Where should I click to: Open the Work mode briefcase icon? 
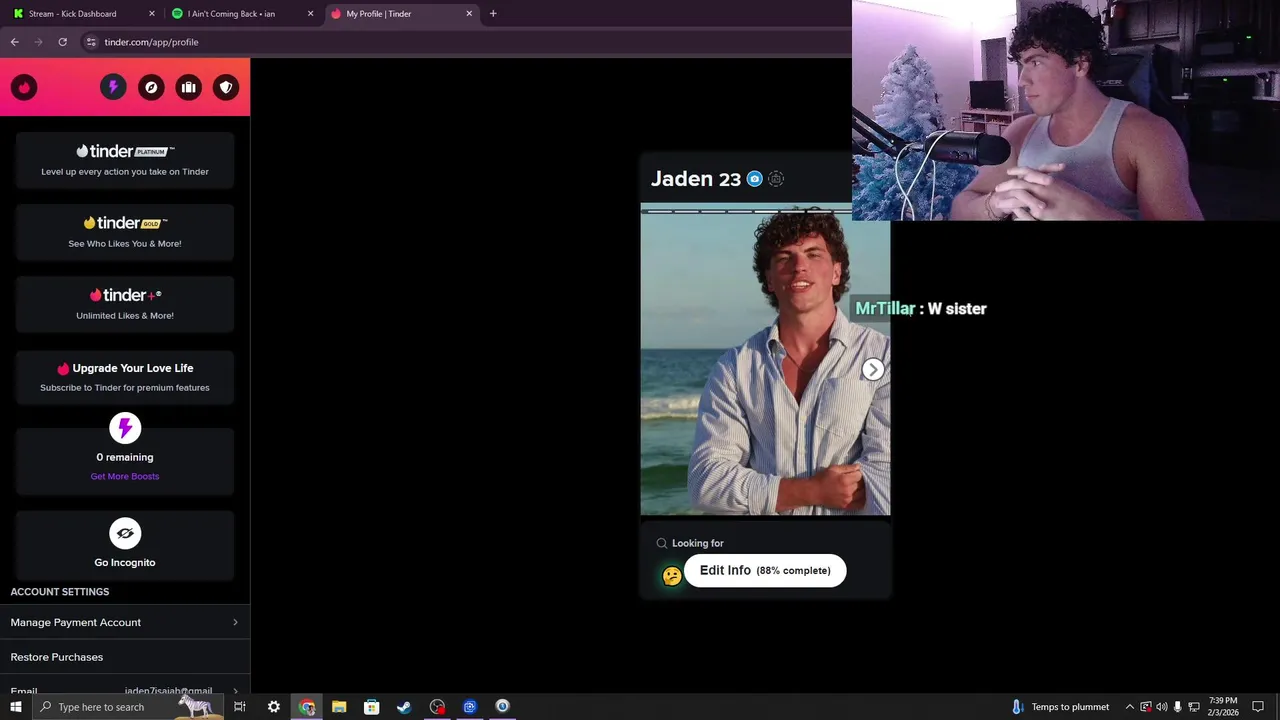pos(188,88)
